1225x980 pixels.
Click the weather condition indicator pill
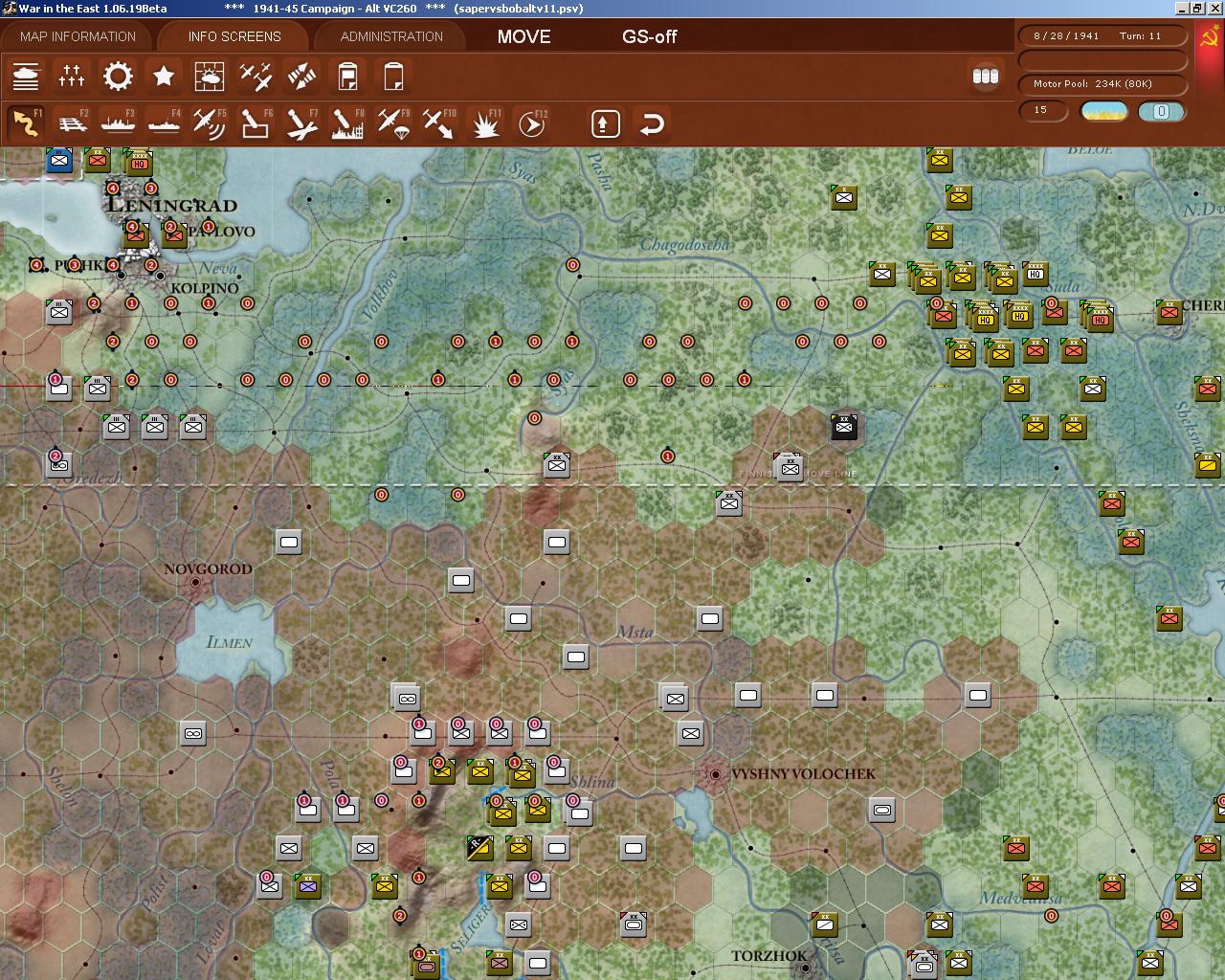(1103, 111)
